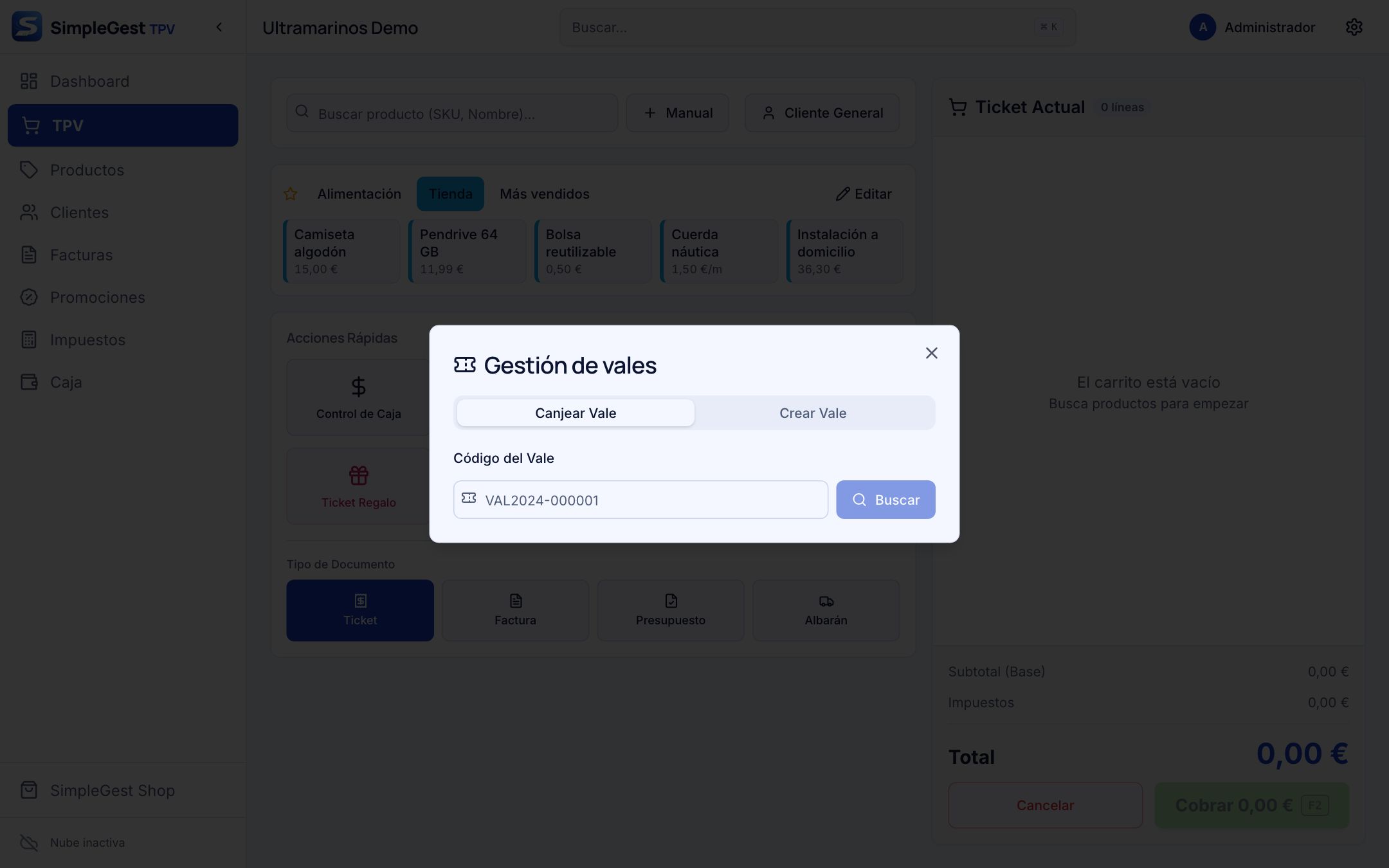The image size is (1389, 868).
Task: Click the Manual add button
Action: [678, 113]
